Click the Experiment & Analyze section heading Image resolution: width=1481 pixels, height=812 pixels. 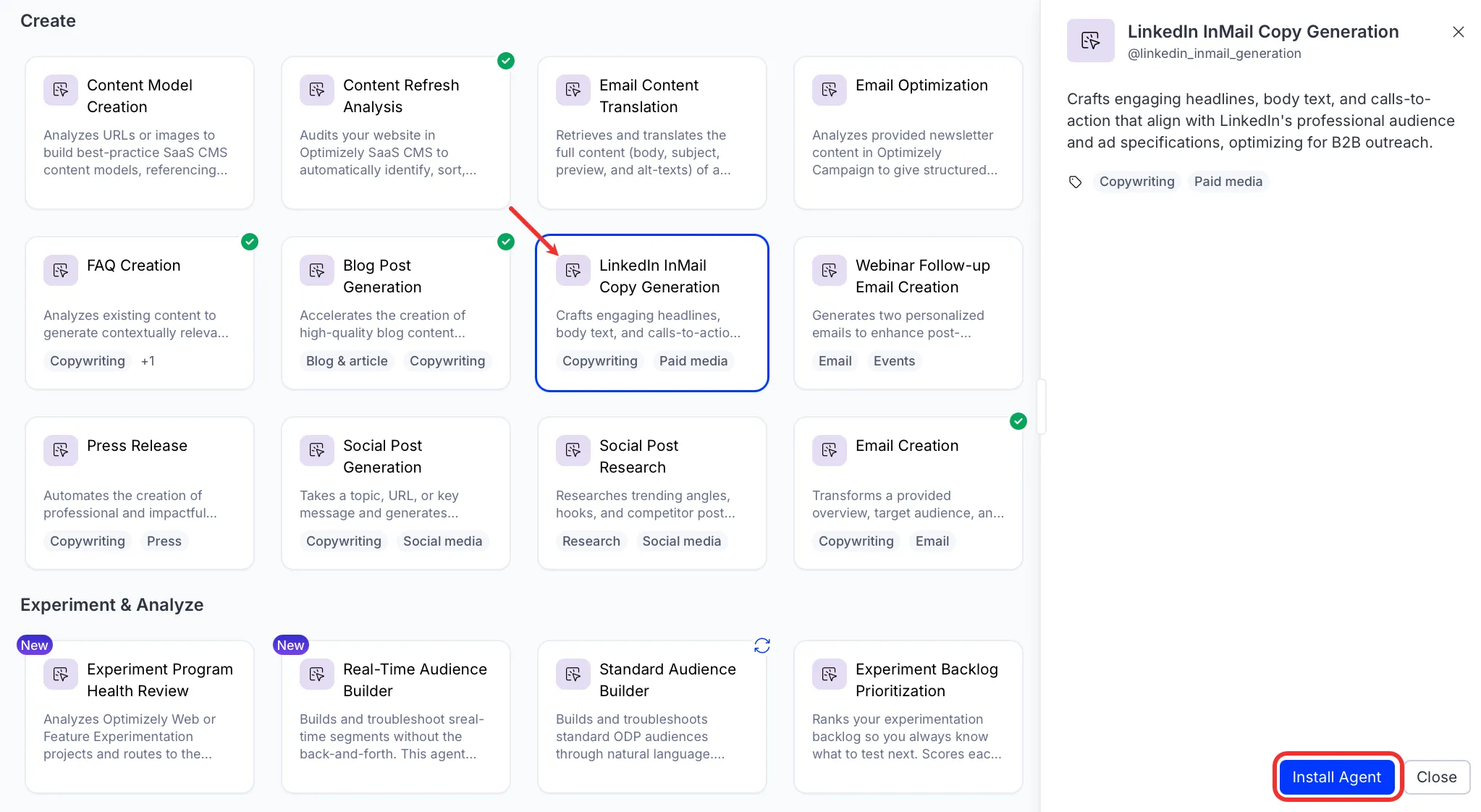pos(111,605)
